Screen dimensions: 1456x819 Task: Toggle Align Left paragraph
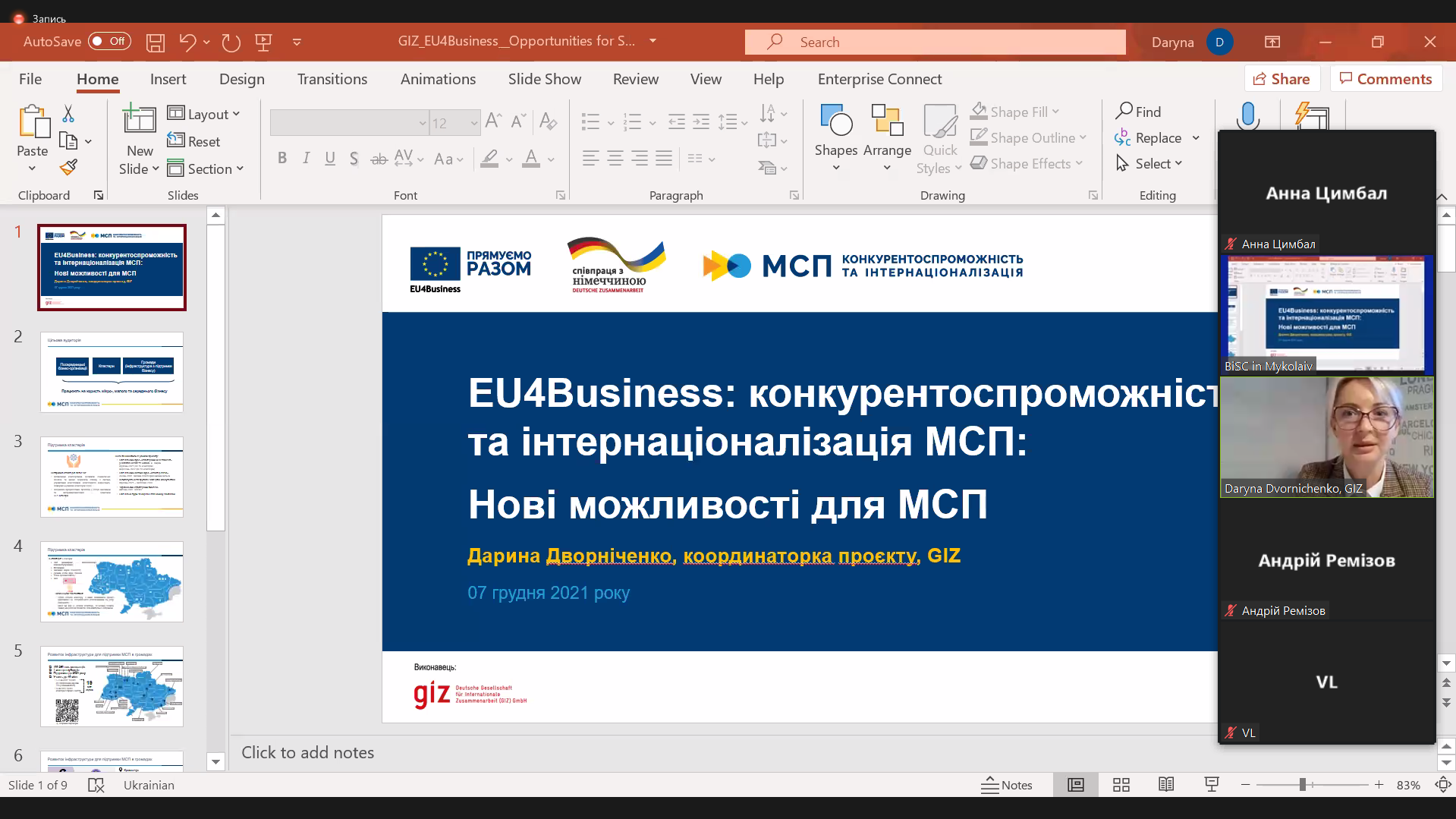[x=591, y=158]
